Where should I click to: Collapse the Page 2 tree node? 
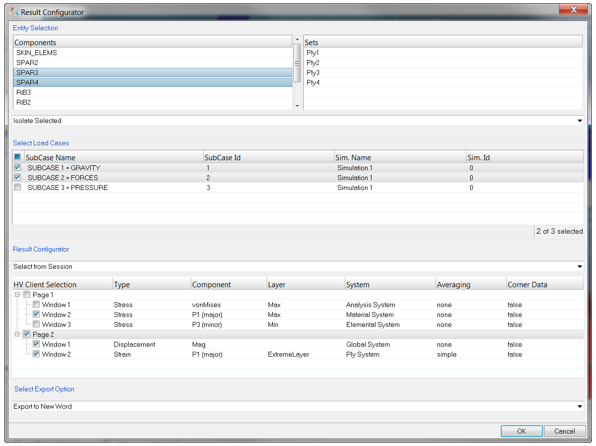point(17,334)
